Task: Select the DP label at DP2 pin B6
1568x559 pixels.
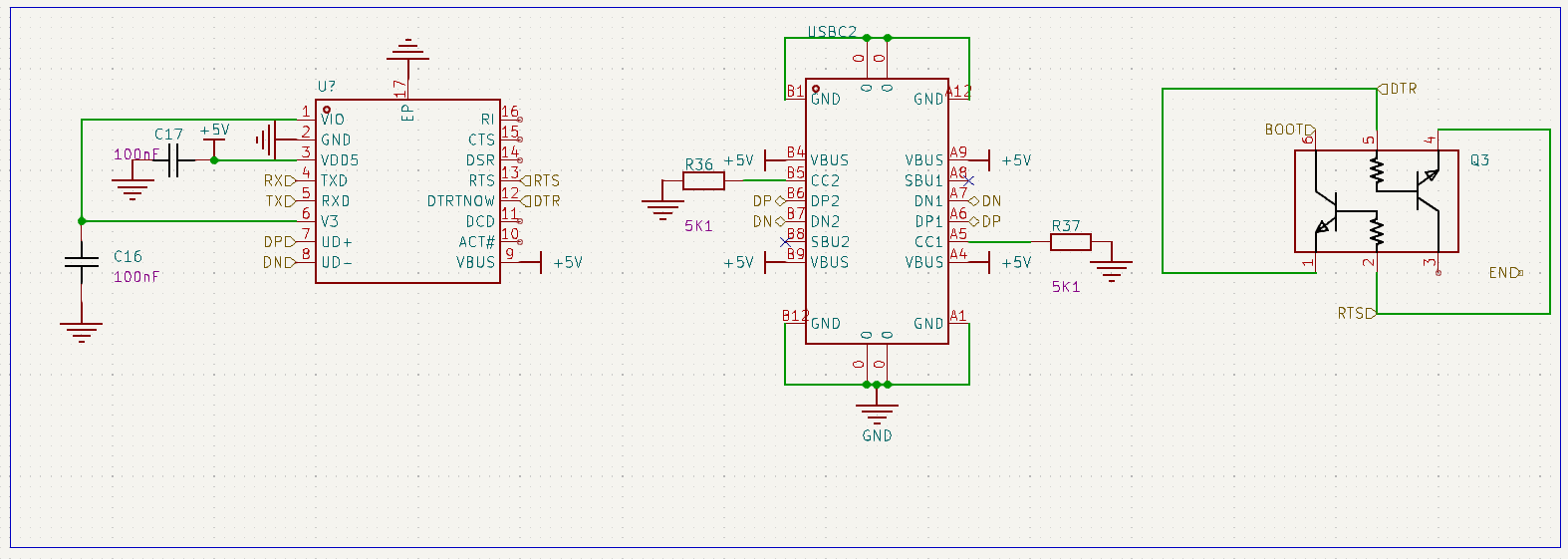Action: 768,201
